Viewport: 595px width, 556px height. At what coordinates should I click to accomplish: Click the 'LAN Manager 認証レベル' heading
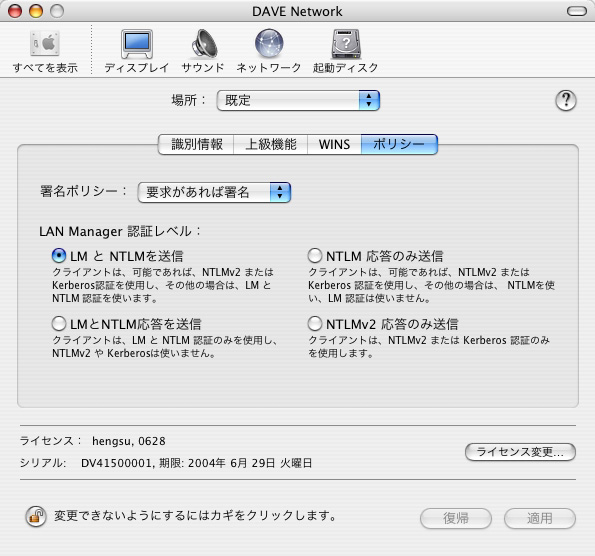120,231
